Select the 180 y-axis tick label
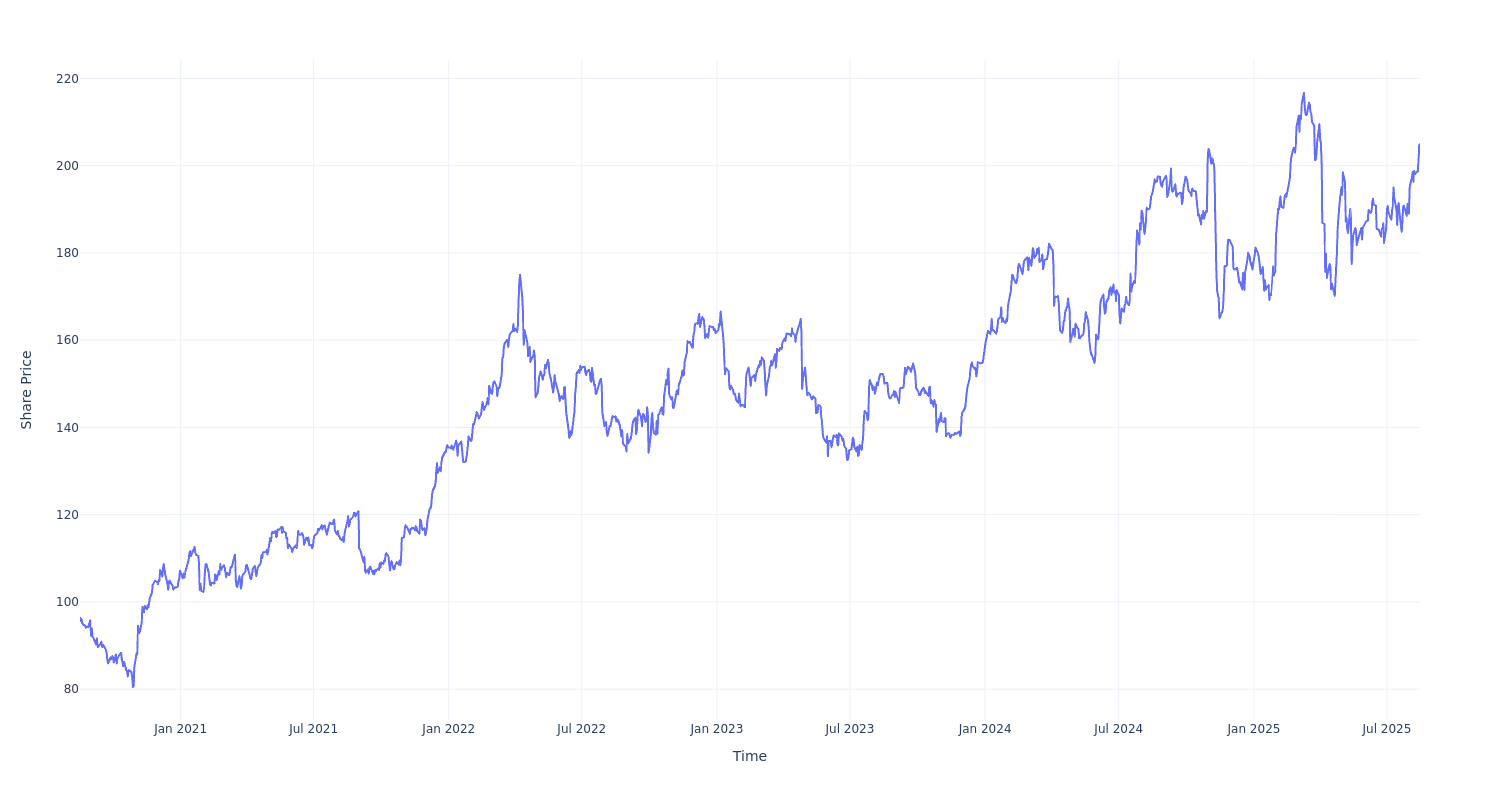 (x=67, y=253)
